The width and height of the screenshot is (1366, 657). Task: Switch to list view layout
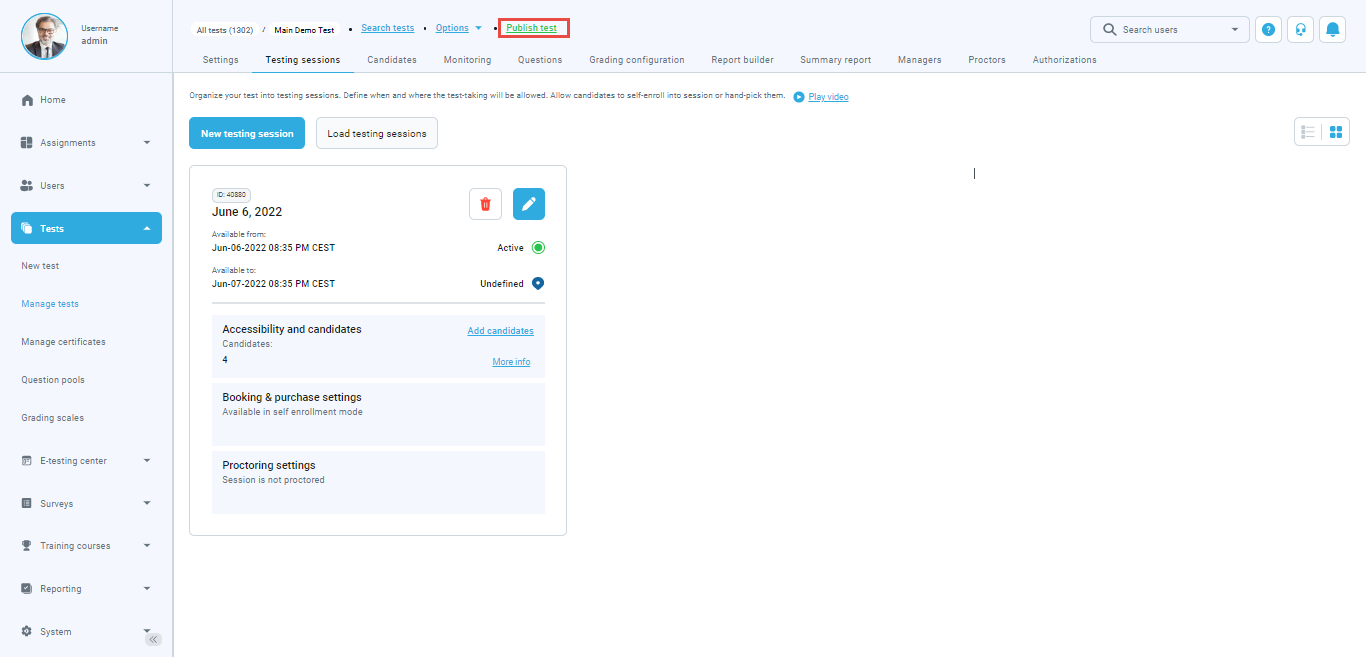click(x=1308, y=132)
